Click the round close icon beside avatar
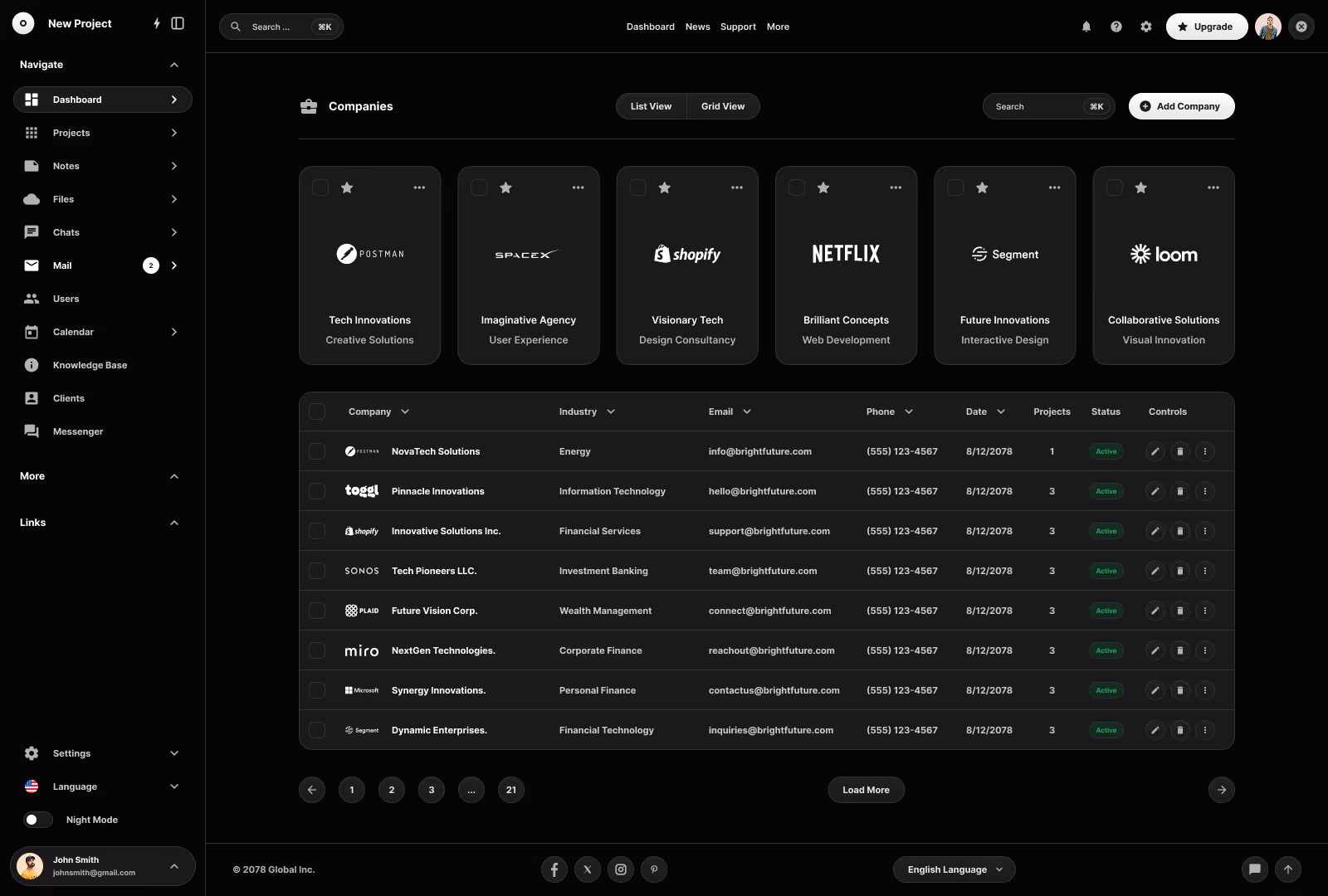The image size is (1328, 896). click(x=1301, y=27)
